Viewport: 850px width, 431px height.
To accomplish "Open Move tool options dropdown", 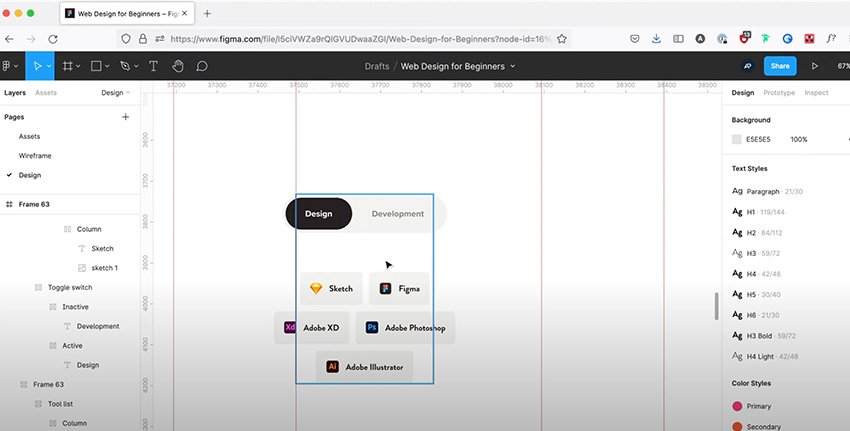I will (49, 66).
